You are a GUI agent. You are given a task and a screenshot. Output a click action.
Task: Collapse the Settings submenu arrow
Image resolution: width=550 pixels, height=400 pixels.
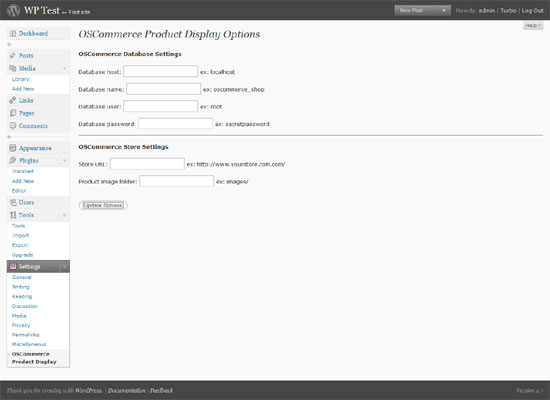65,267
